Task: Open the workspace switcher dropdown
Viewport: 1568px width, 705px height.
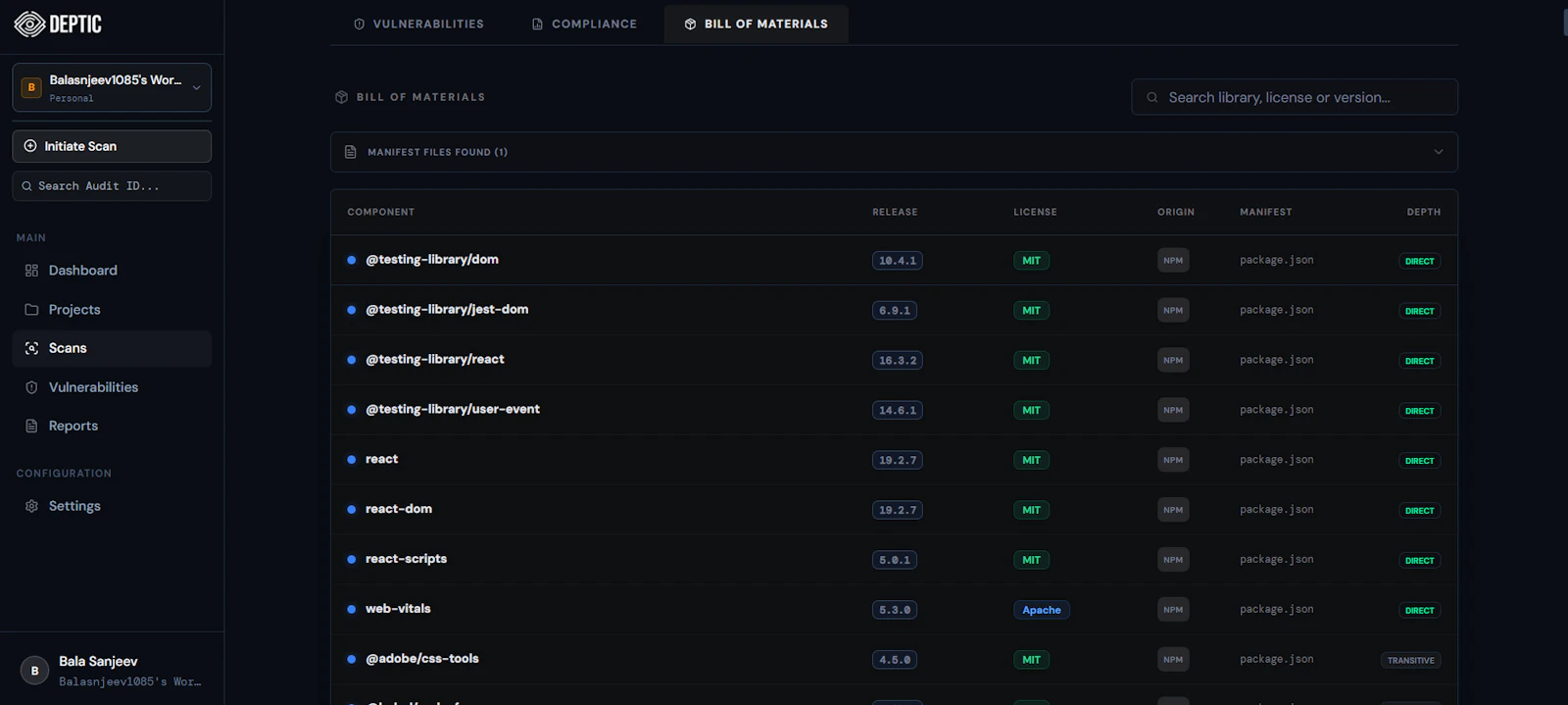Action: (112, 87)
